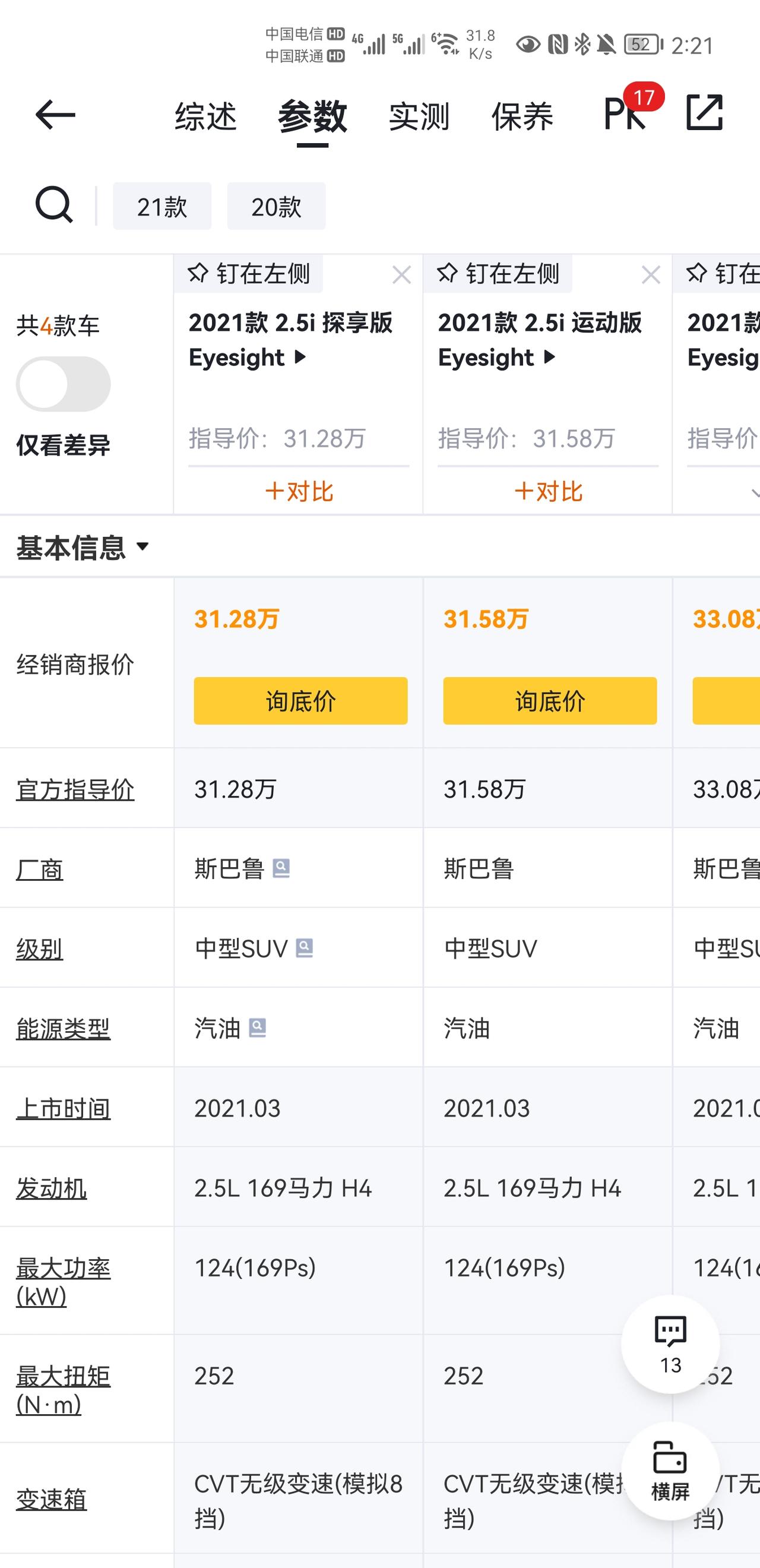
Task: Tap 124(169Ps) in 运动版 column
Action: coord(505,1268)
